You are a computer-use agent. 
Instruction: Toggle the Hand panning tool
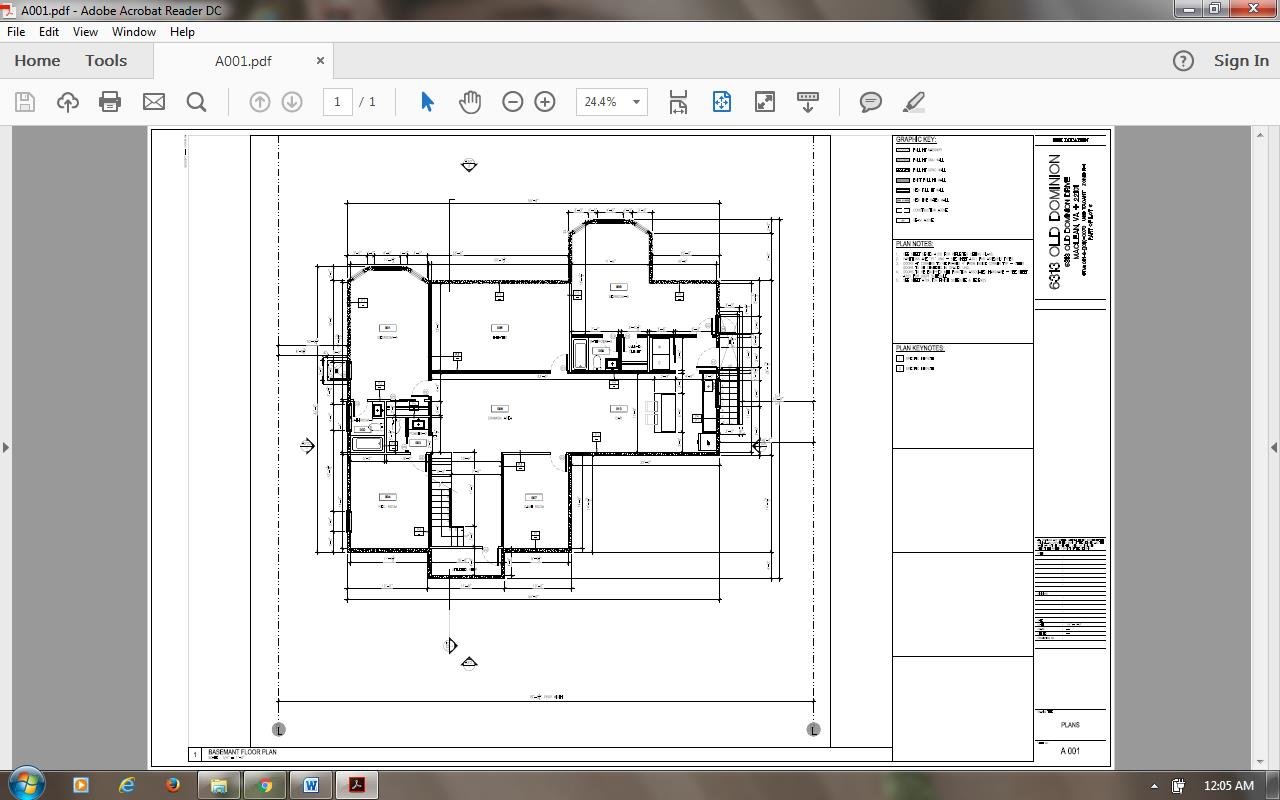470,101
